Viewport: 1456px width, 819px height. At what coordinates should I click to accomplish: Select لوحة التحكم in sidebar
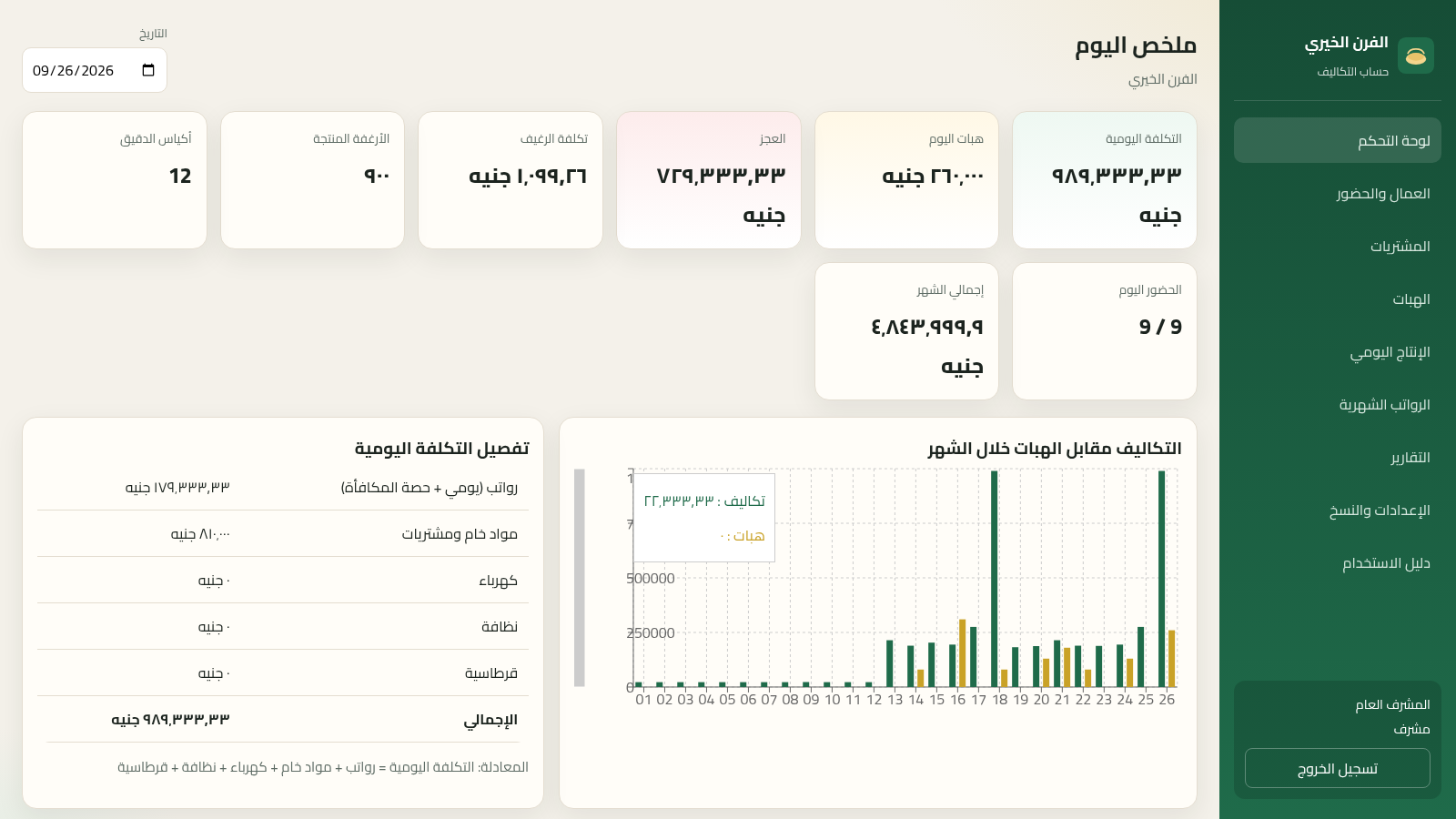(x=1338, y=140)
